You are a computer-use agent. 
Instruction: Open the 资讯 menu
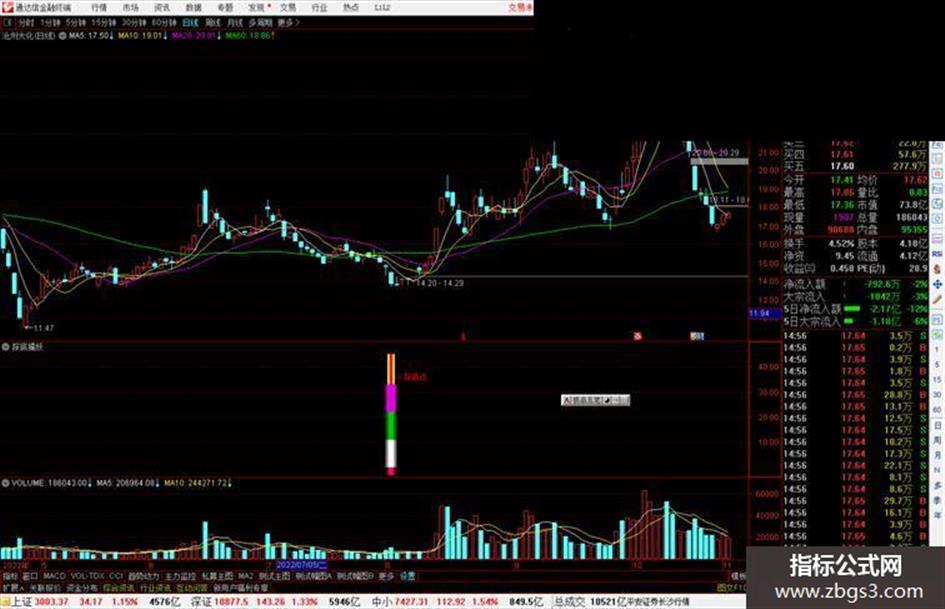point(162,7)
